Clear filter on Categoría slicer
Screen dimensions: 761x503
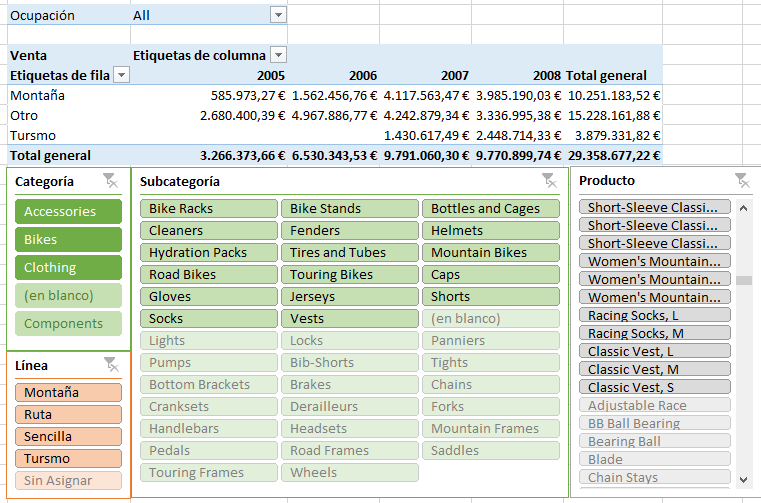click(111, 181)
